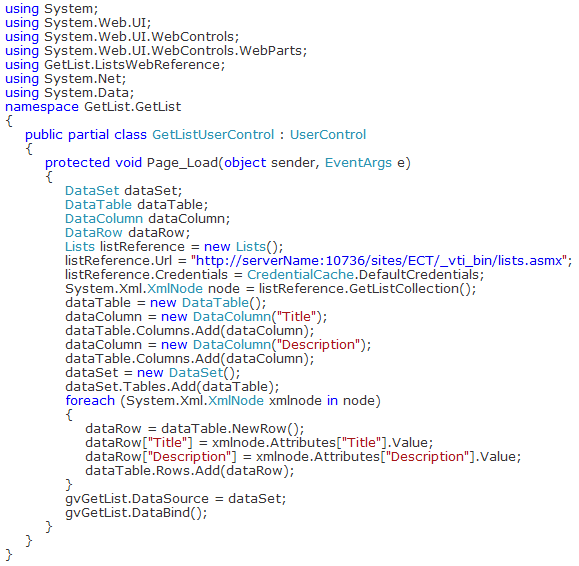Click the Page_Load method name
The image size is (579, 566).
coord(182,163)
